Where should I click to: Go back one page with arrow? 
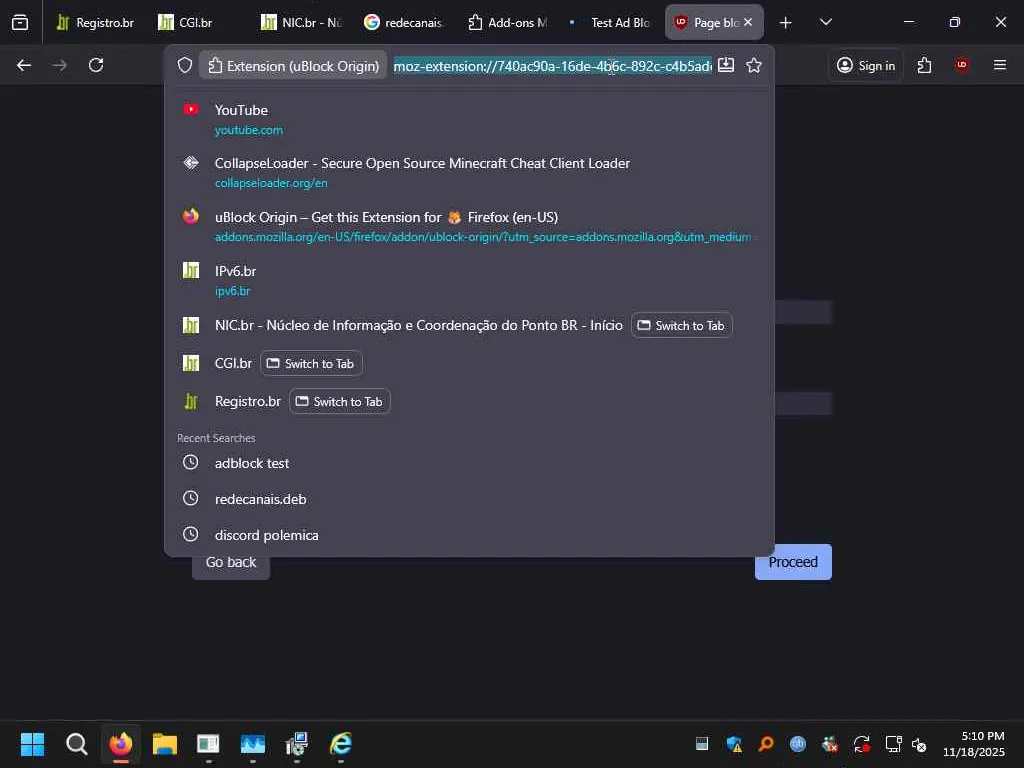24,65
